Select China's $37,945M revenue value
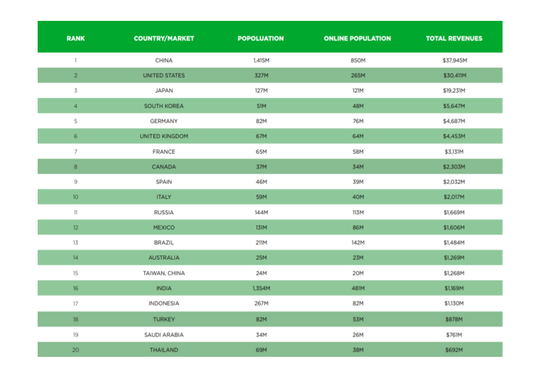This screenshot has height=377, width=550. 455,60
